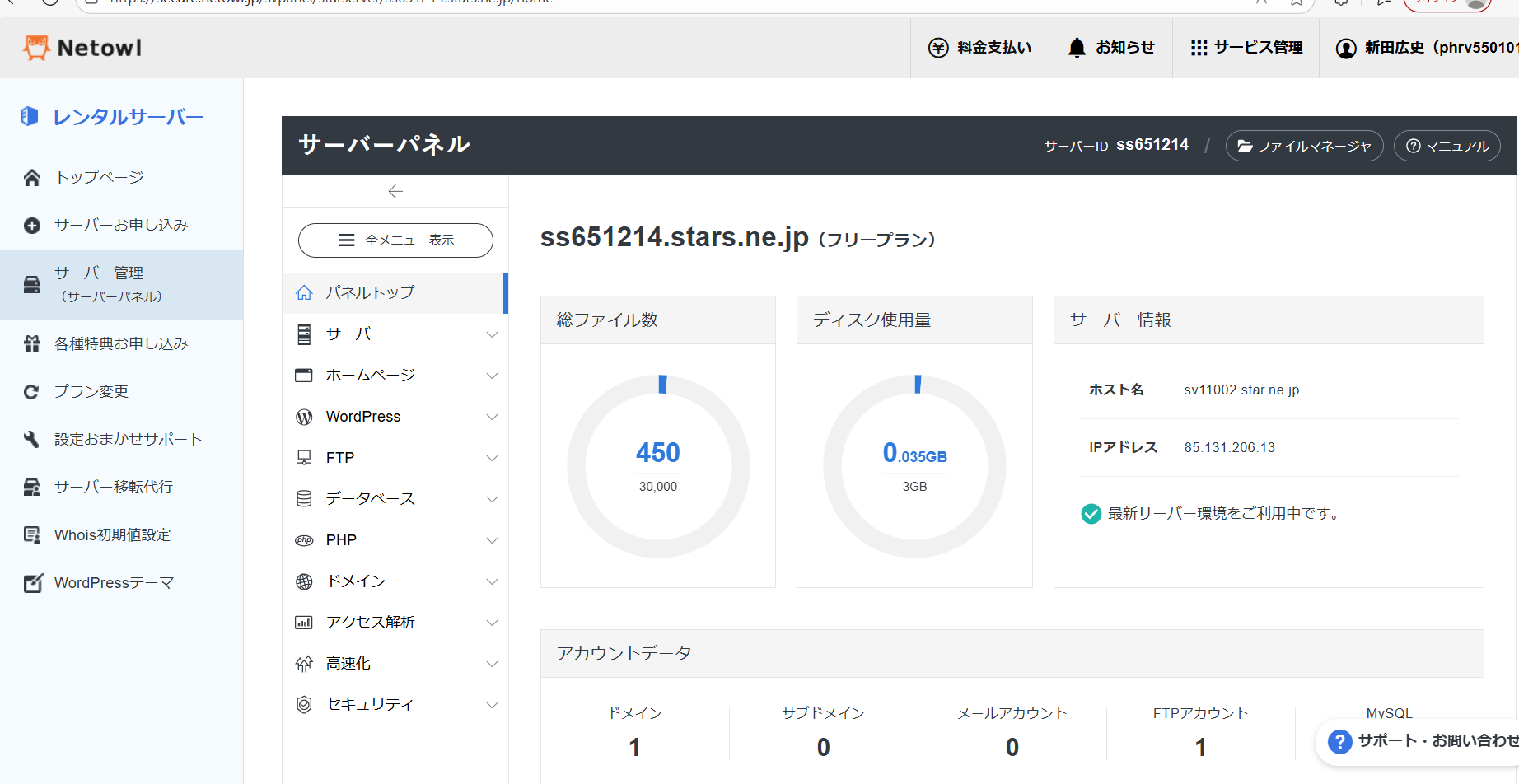Screen dimensions: 1519x784
Task: Expand the ホームページ menu chevron
Action: click(492, 376)
